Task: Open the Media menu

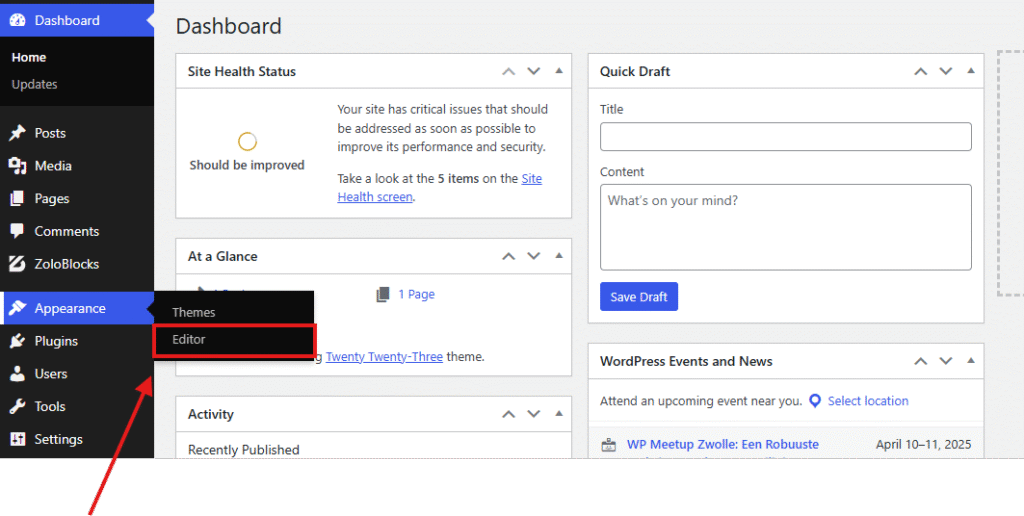Action: pos(77,166)
